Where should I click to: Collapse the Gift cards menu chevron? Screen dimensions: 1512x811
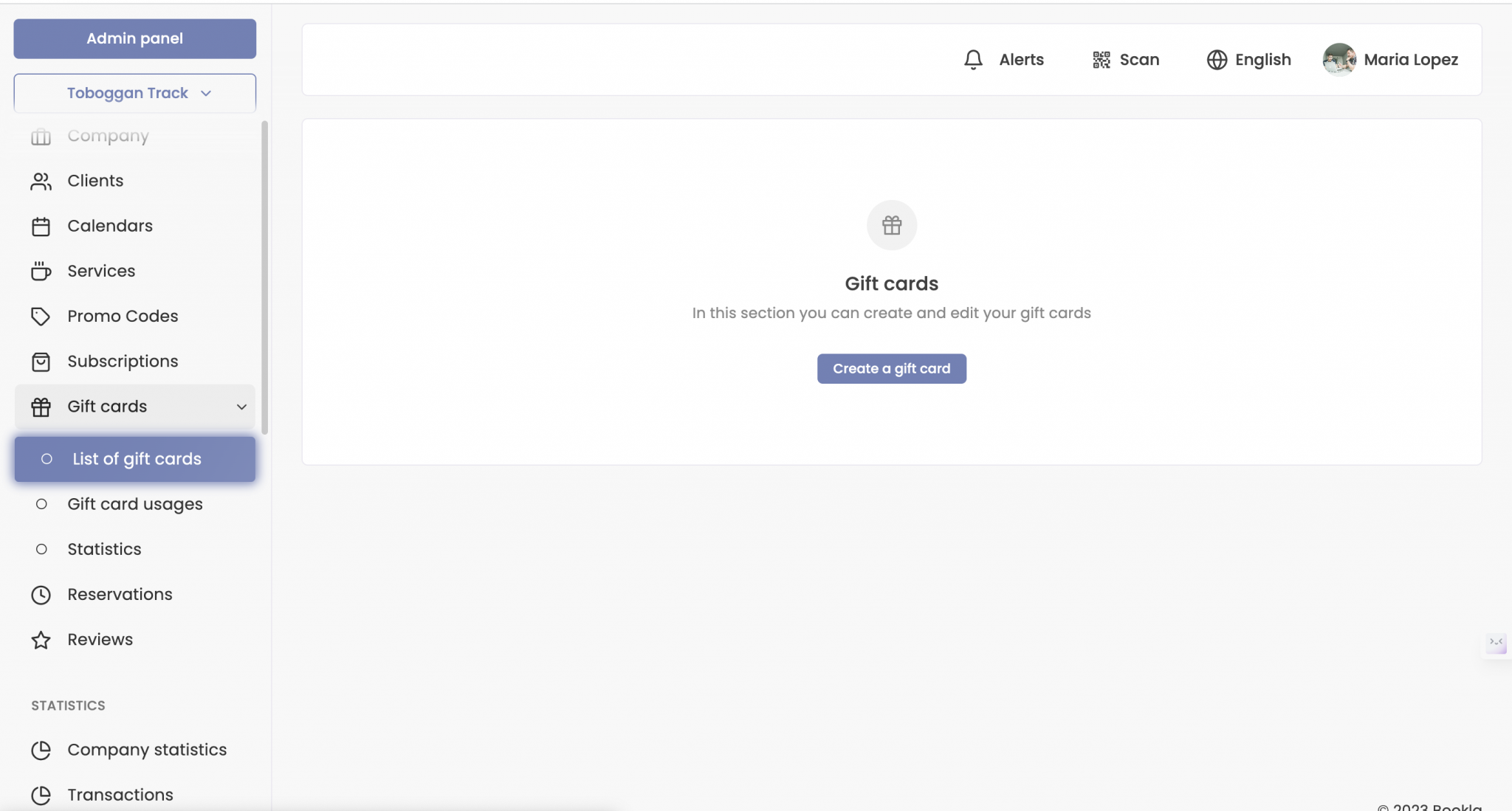click(241, 407)
